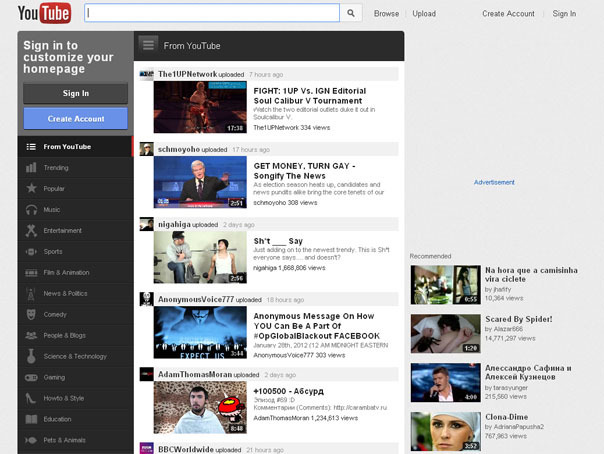Click the Popular star icon
The width and height of the screenshot is (604, 454).
click(31, 188)
